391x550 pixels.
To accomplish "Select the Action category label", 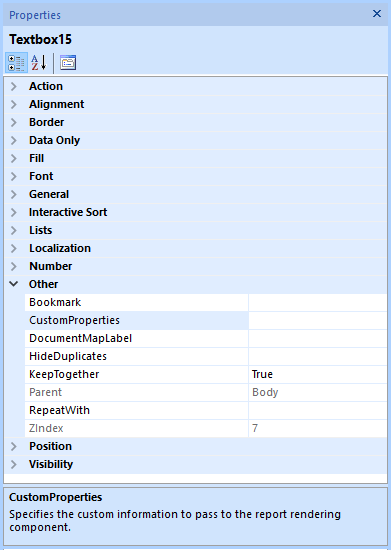I will [x=46, y=86].
